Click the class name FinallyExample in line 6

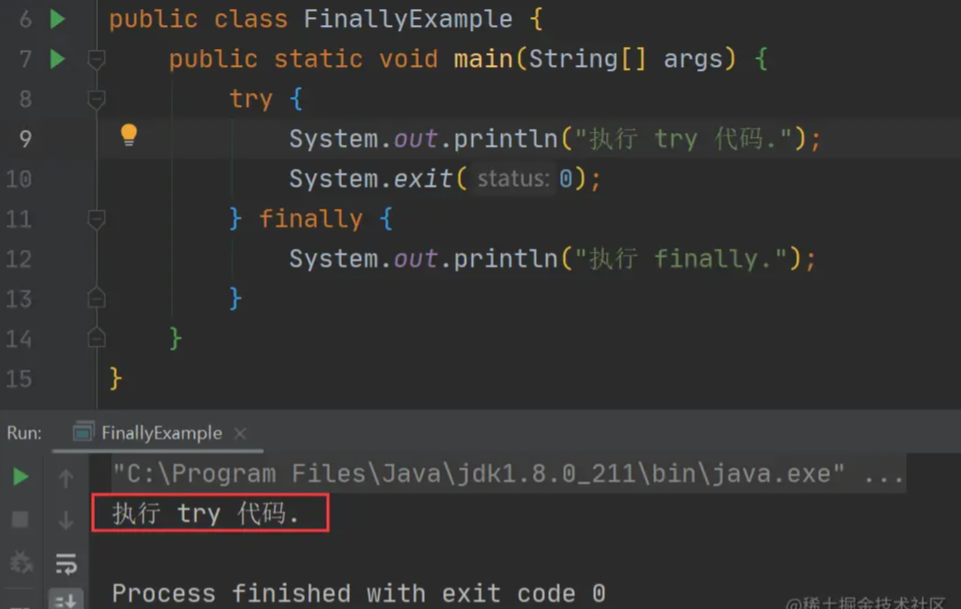(x=408, y=19)
